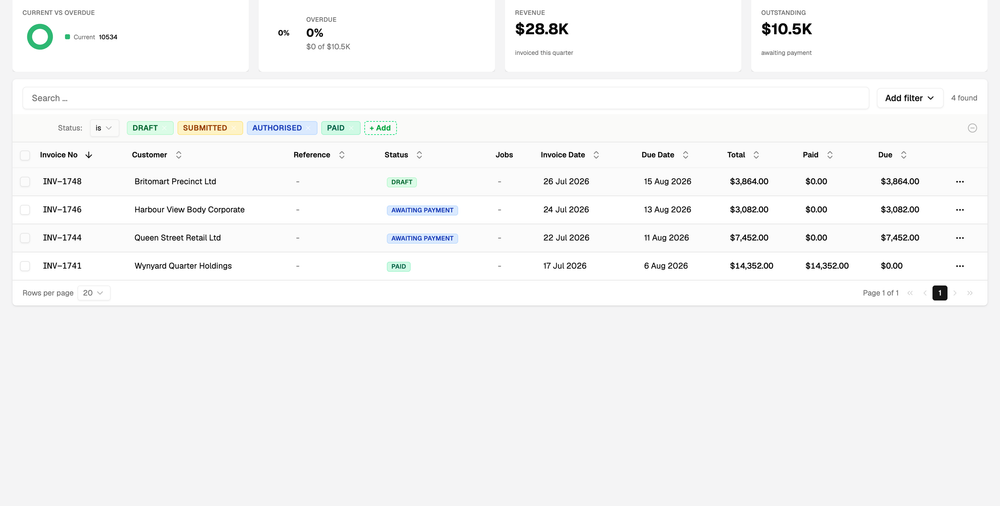Viewport: 1000px width, 506px height.
Task: Sort by Due Date sort icon
Action: [x=686, y=155]
